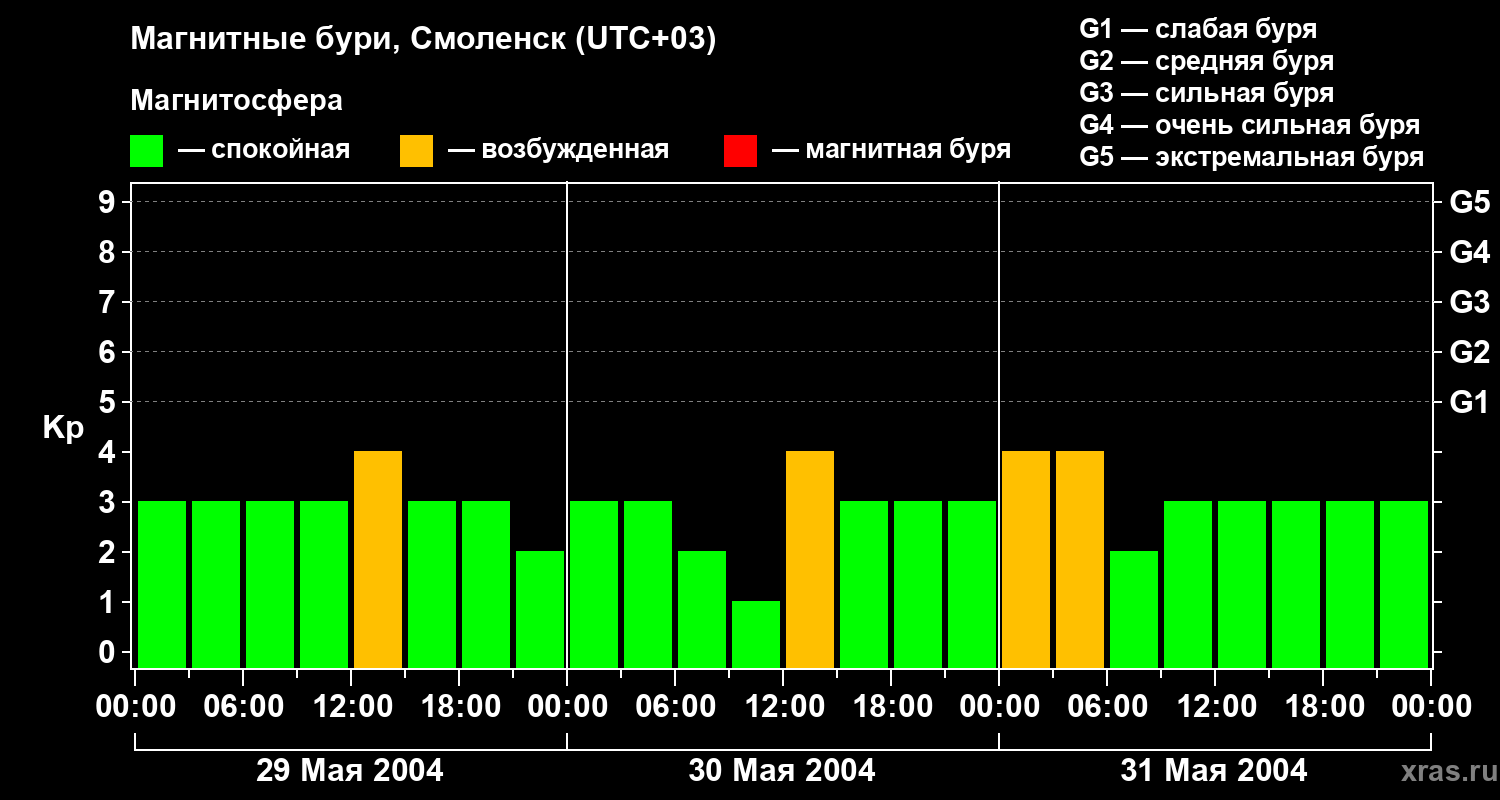
Task: Click 'G5 — экстремальная буря' legend line
Action: (1251, 157)
